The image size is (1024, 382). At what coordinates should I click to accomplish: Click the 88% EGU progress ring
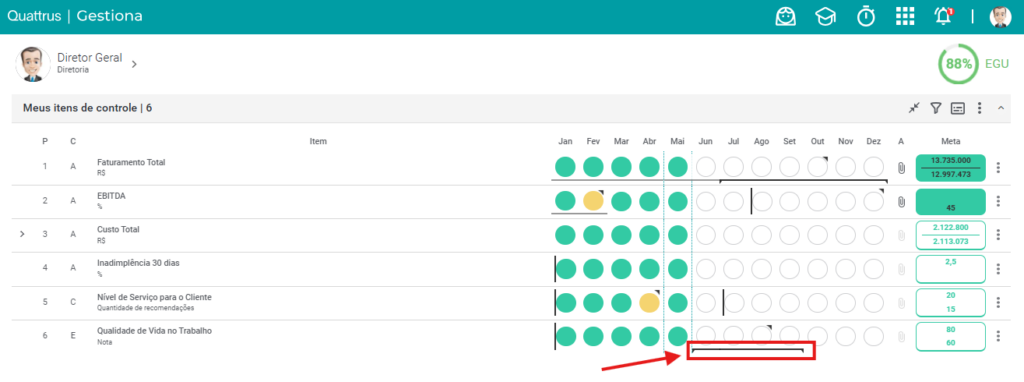pyautogui.click(x=958, y=64)
